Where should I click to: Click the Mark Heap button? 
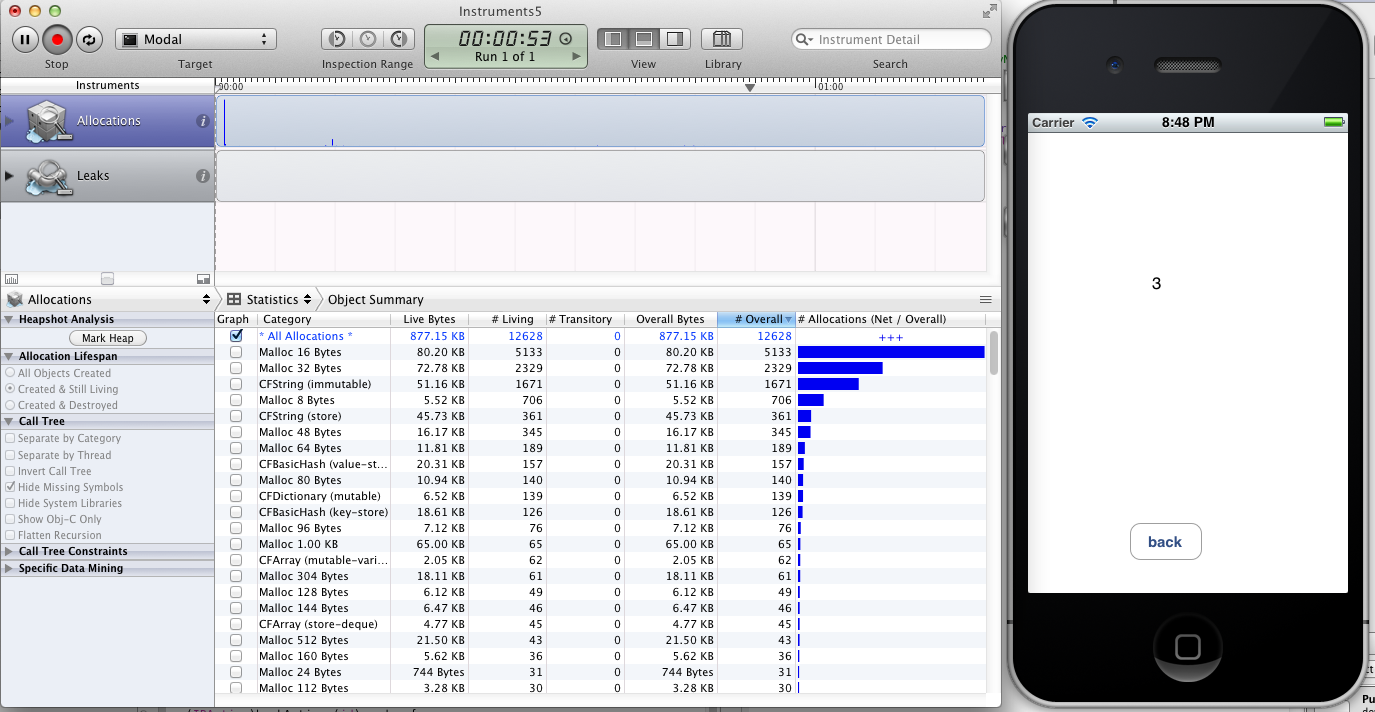pyautogui.click(x=108, y=338)
